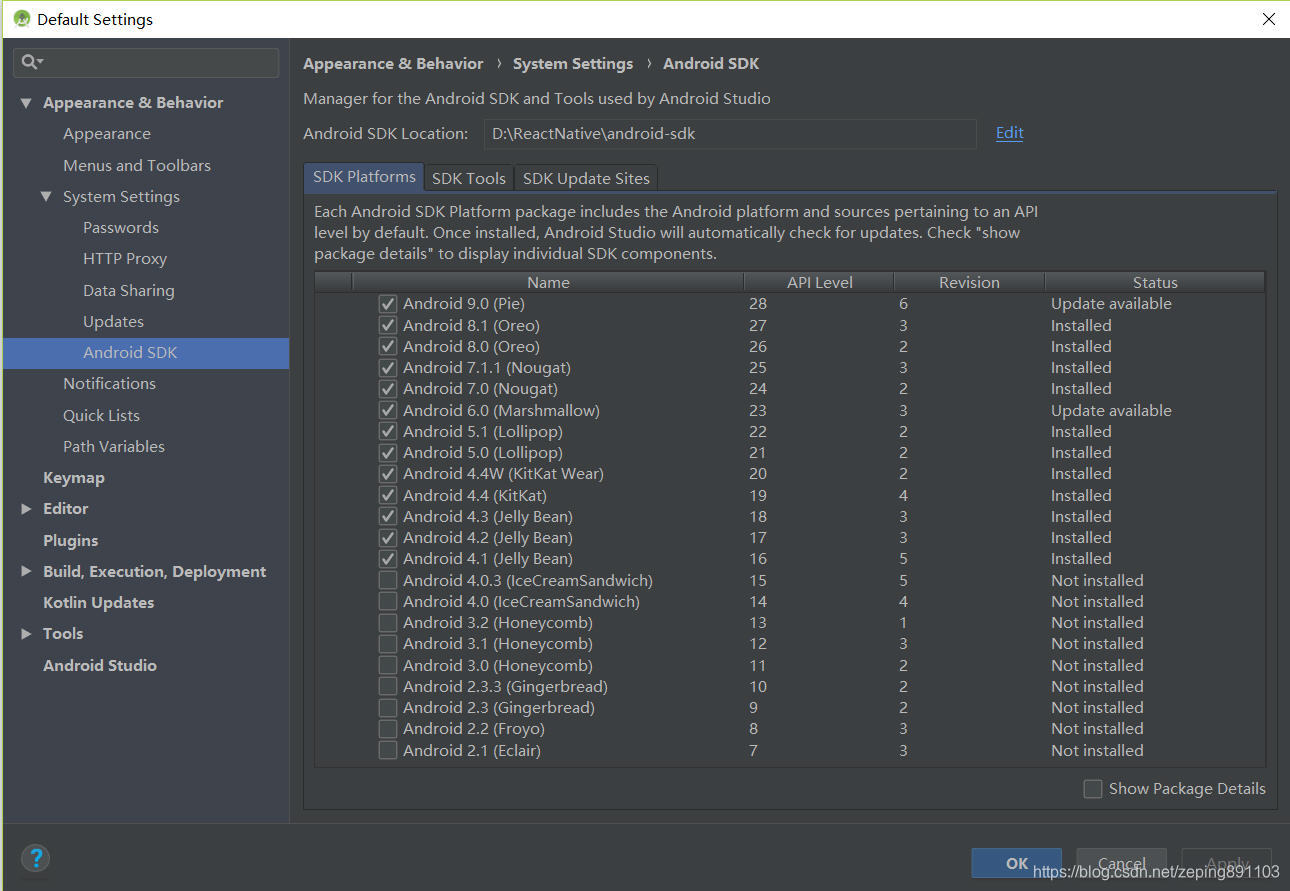Click Update available status for Android 9.0
The width and height of the screenshot is (1290, 891).
tap(1111, 304)
